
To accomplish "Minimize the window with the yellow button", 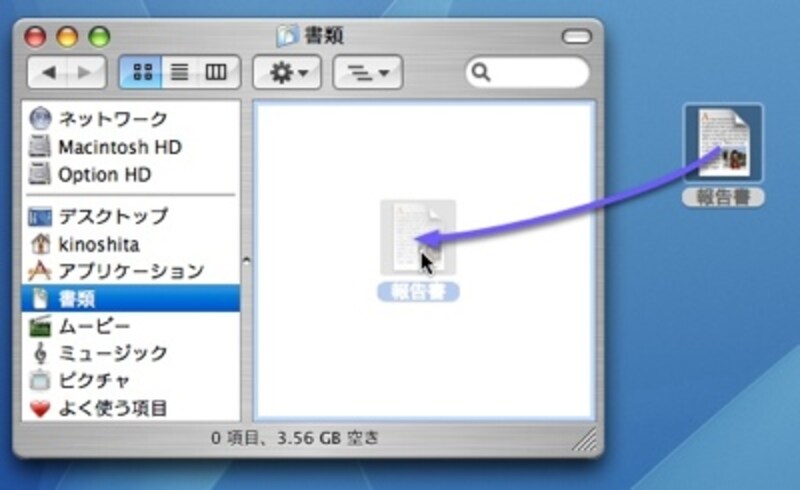I will (x=67, y=37).
